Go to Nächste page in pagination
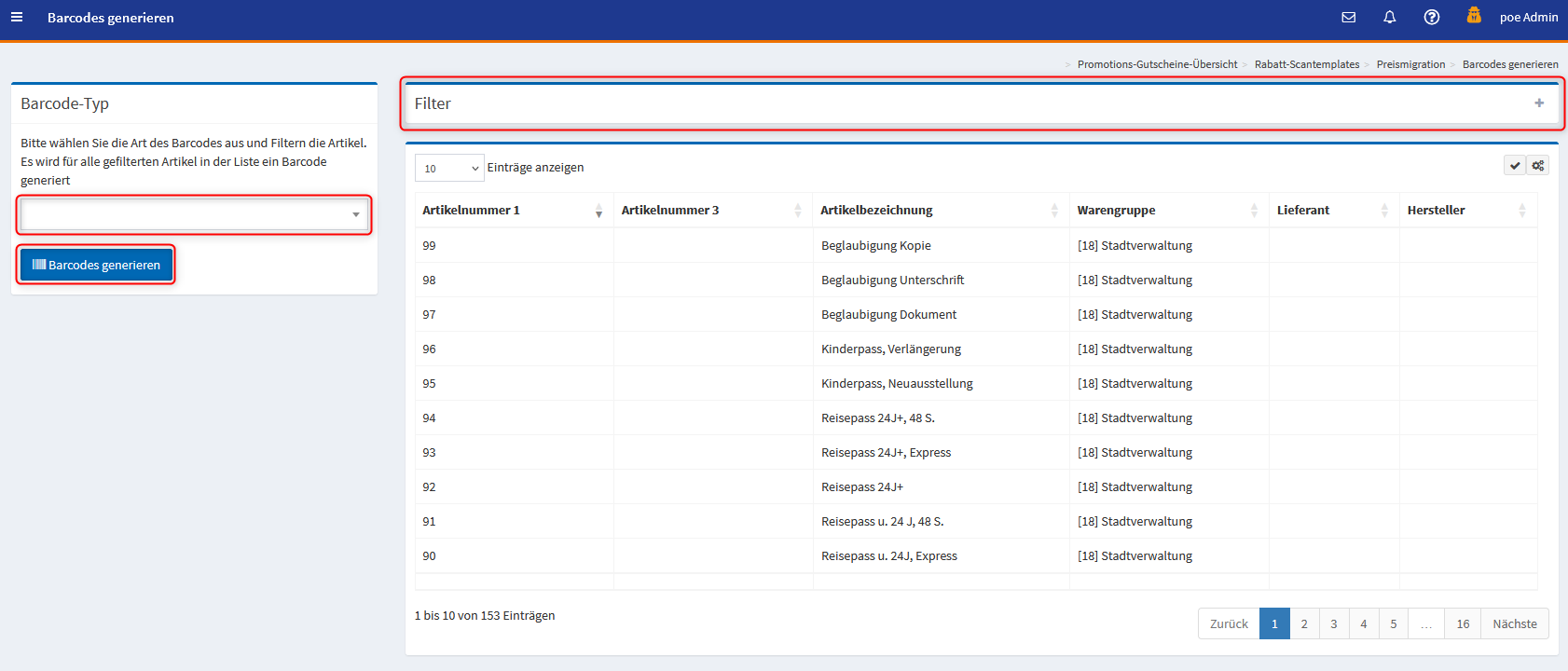This screenshot has width=1568, height=671. (x=1514, y=623)
